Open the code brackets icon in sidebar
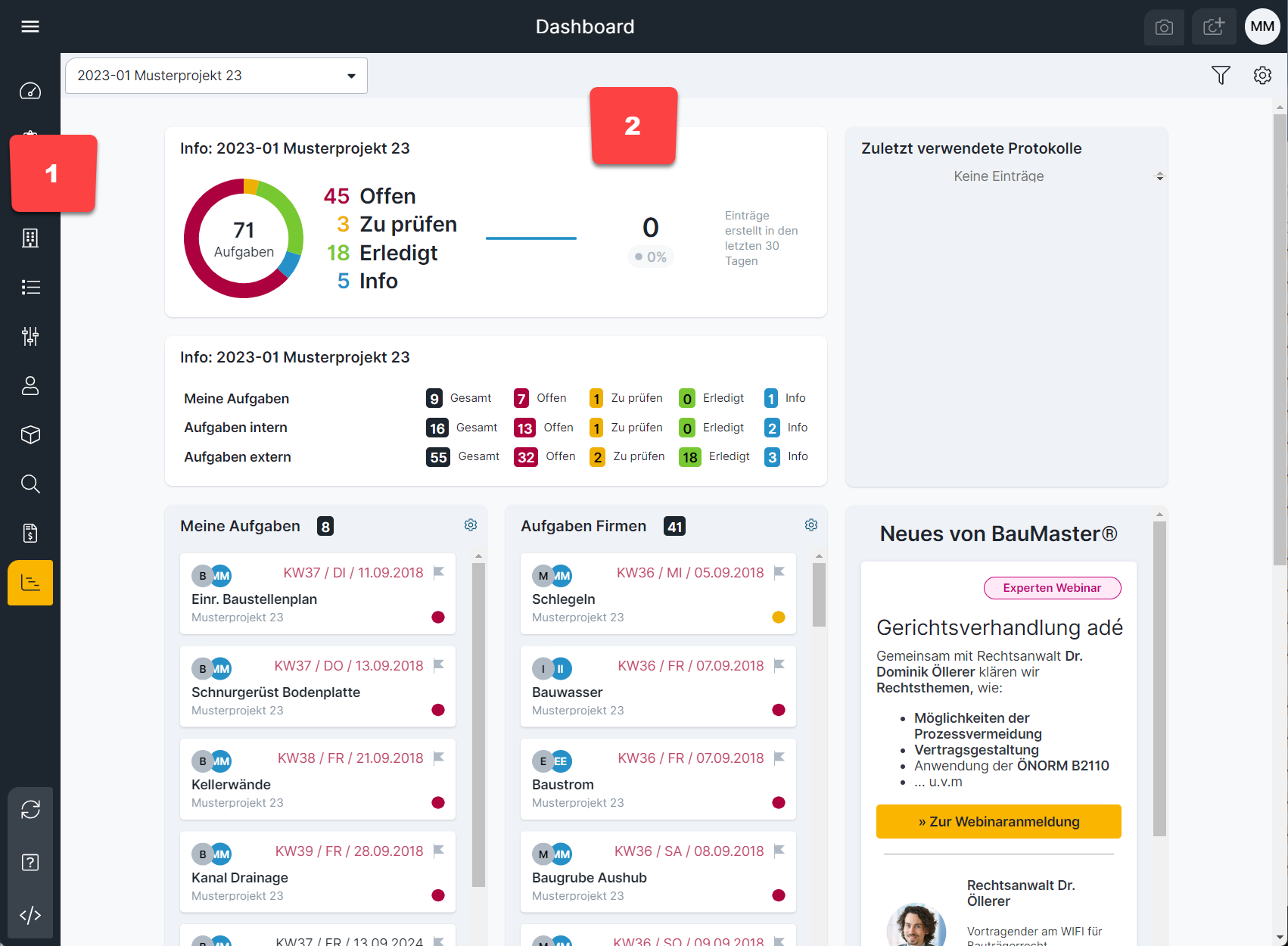The image size is (1288, 946). (30, 915)
